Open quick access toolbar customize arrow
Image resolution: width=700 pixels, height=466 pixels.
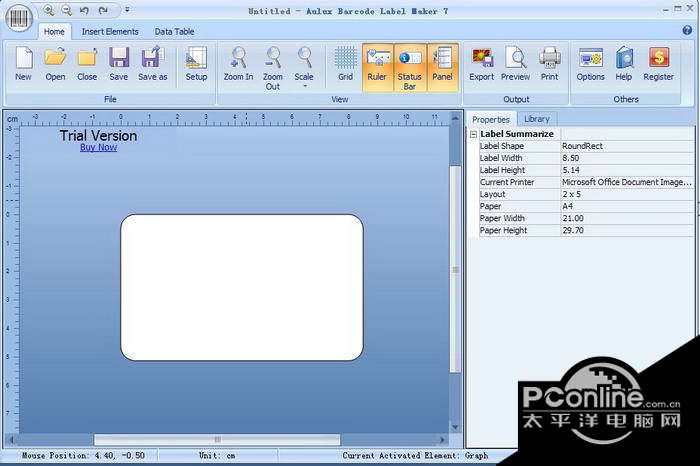[x=127, y=10]
